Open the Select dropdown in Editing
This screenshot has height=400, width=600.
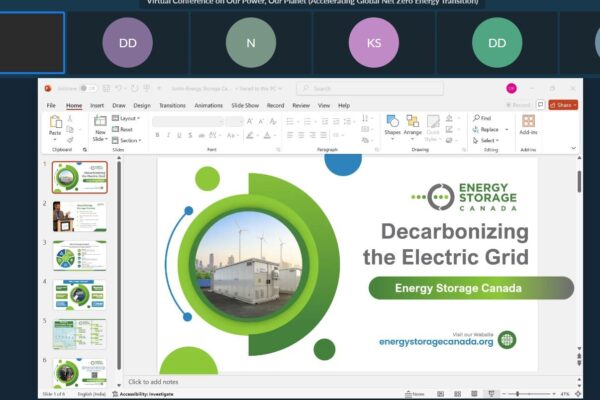point(488,140)
